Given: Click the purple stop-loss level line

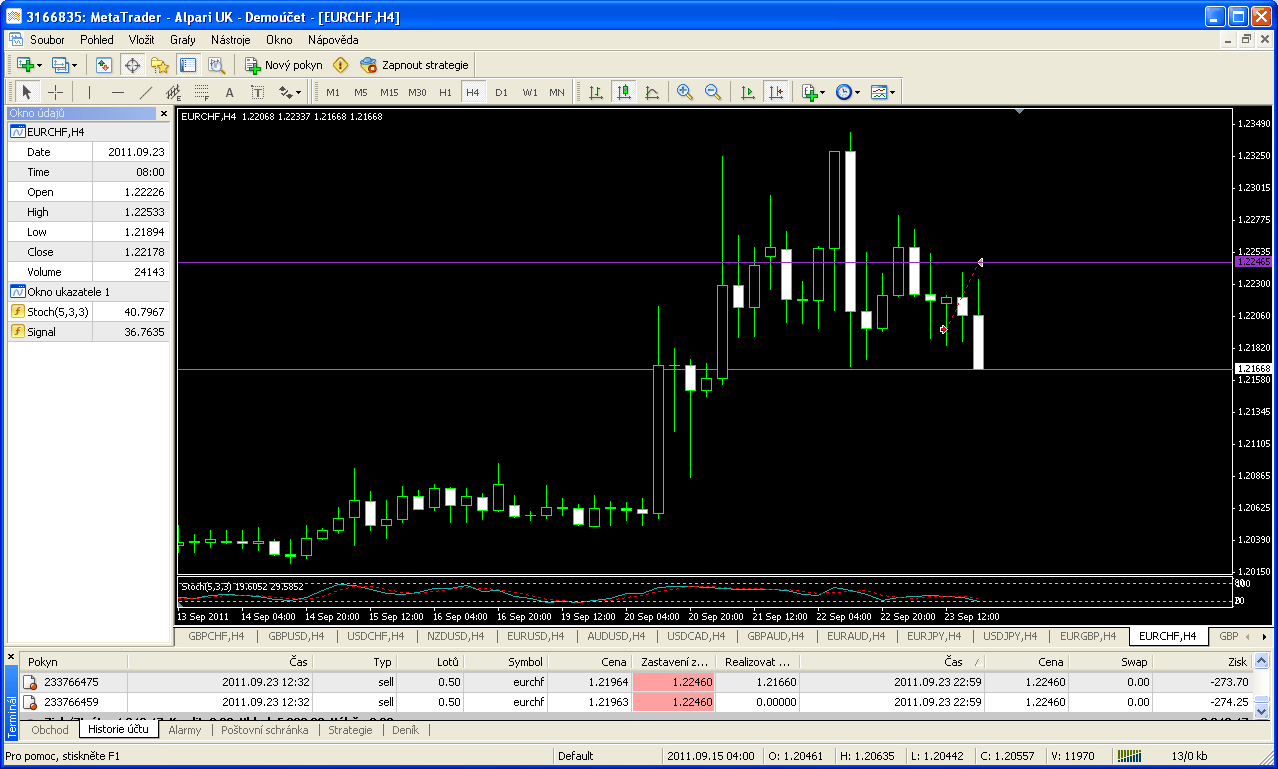Looking at the screenshot, I should point(600,262).
